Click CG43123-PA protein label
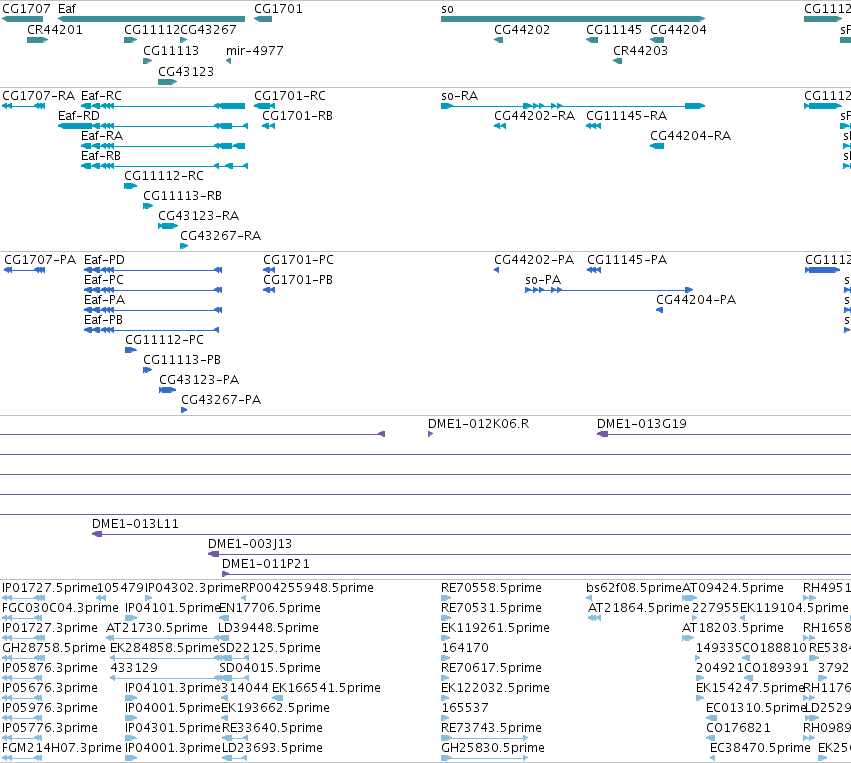 coord(199,380)
